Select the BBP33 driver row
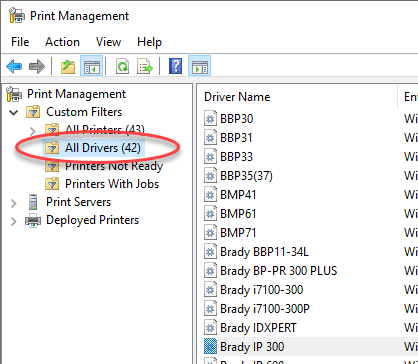The image size is (418, 364). click(237, 157)
